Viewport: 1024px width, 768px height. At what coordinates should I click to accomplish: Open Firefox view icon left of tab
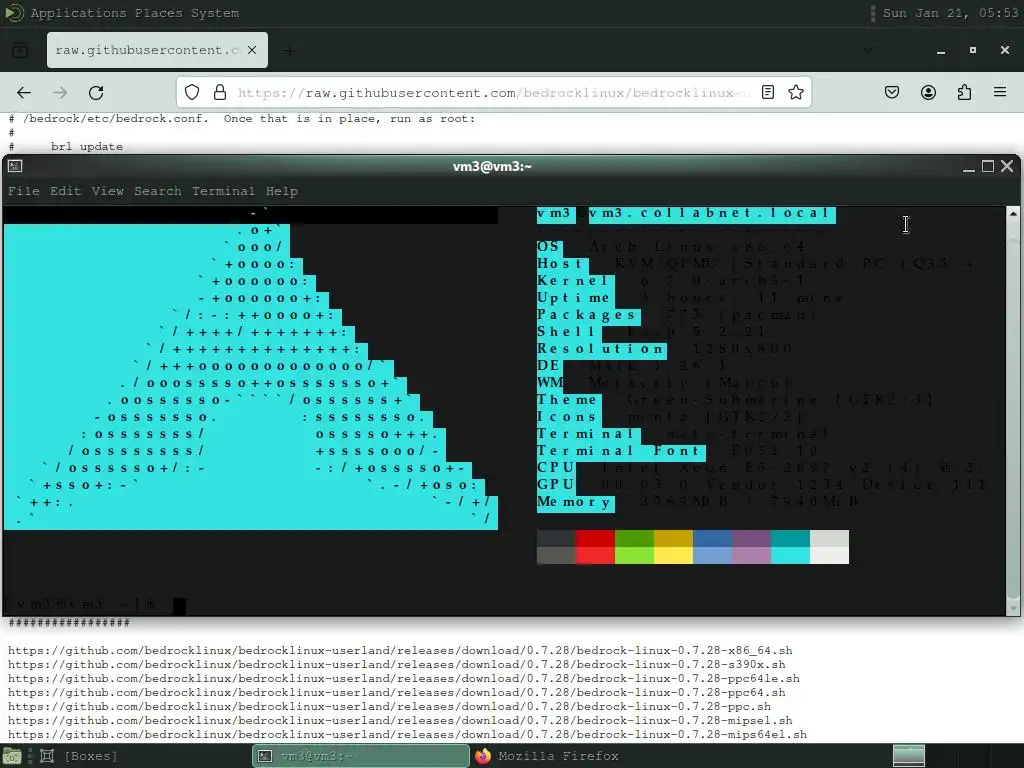[x=20, y=50]
